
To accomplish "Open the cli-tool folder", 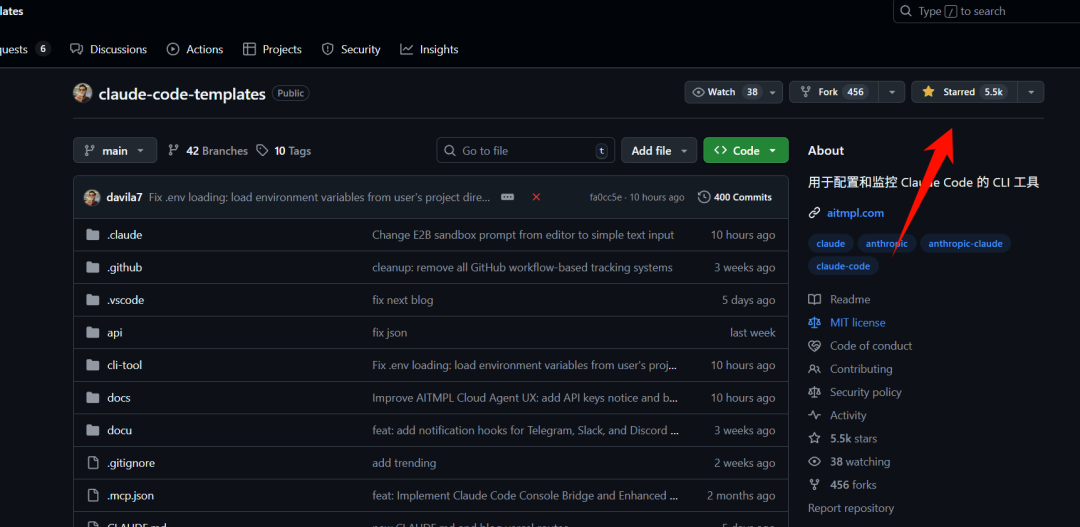I will point(124,365).
